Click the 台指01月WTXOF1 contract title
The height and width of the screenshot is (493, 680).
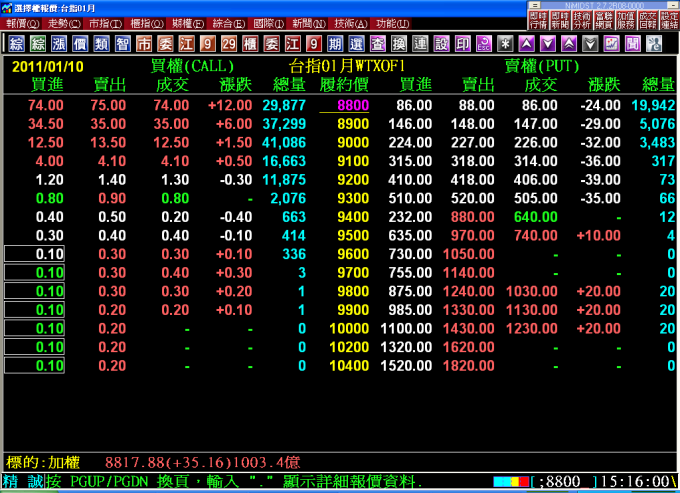click(x=347, y=66)
